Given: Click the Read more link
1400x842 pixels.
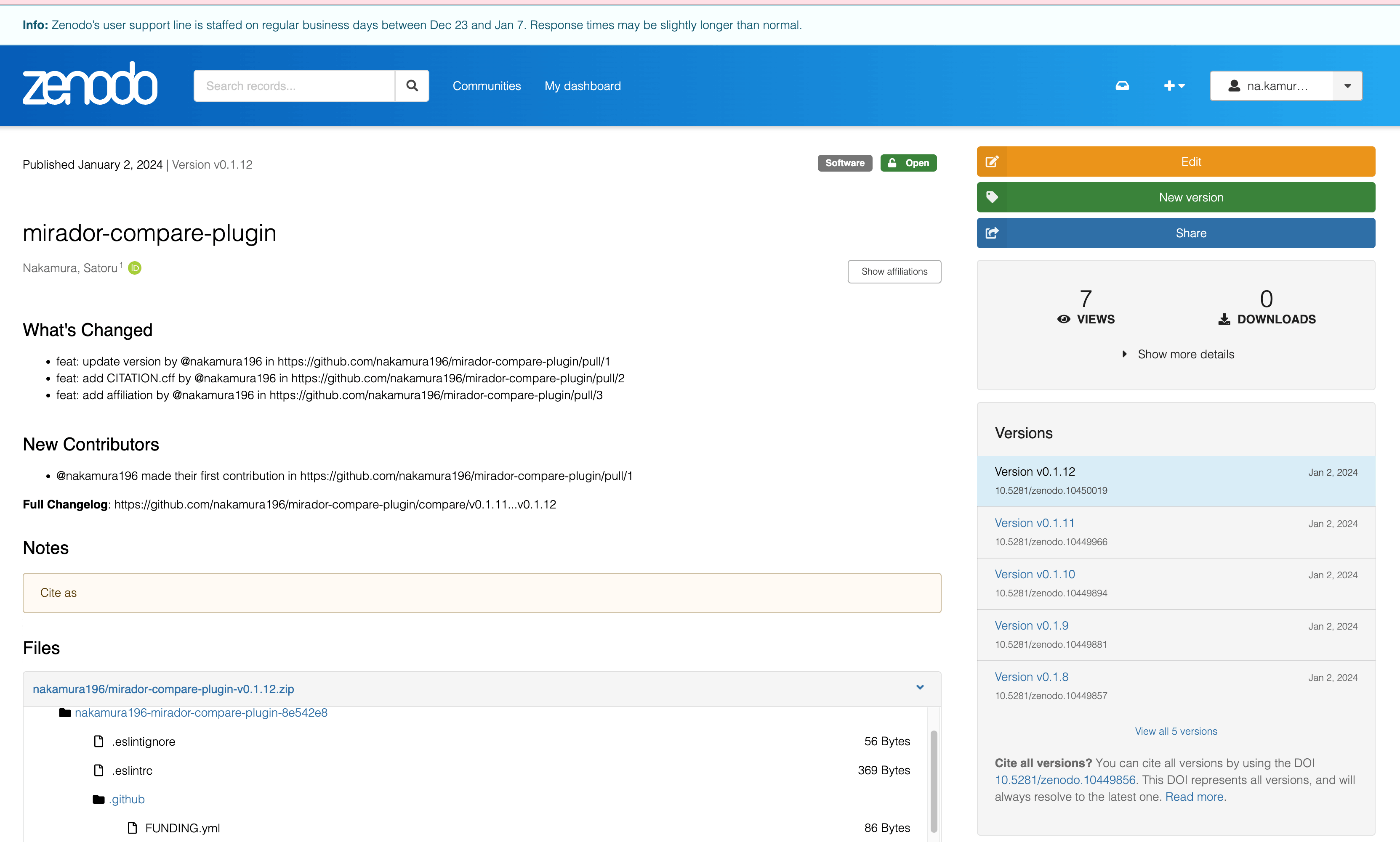Looking at the screenshot, I should (1195, 797).
